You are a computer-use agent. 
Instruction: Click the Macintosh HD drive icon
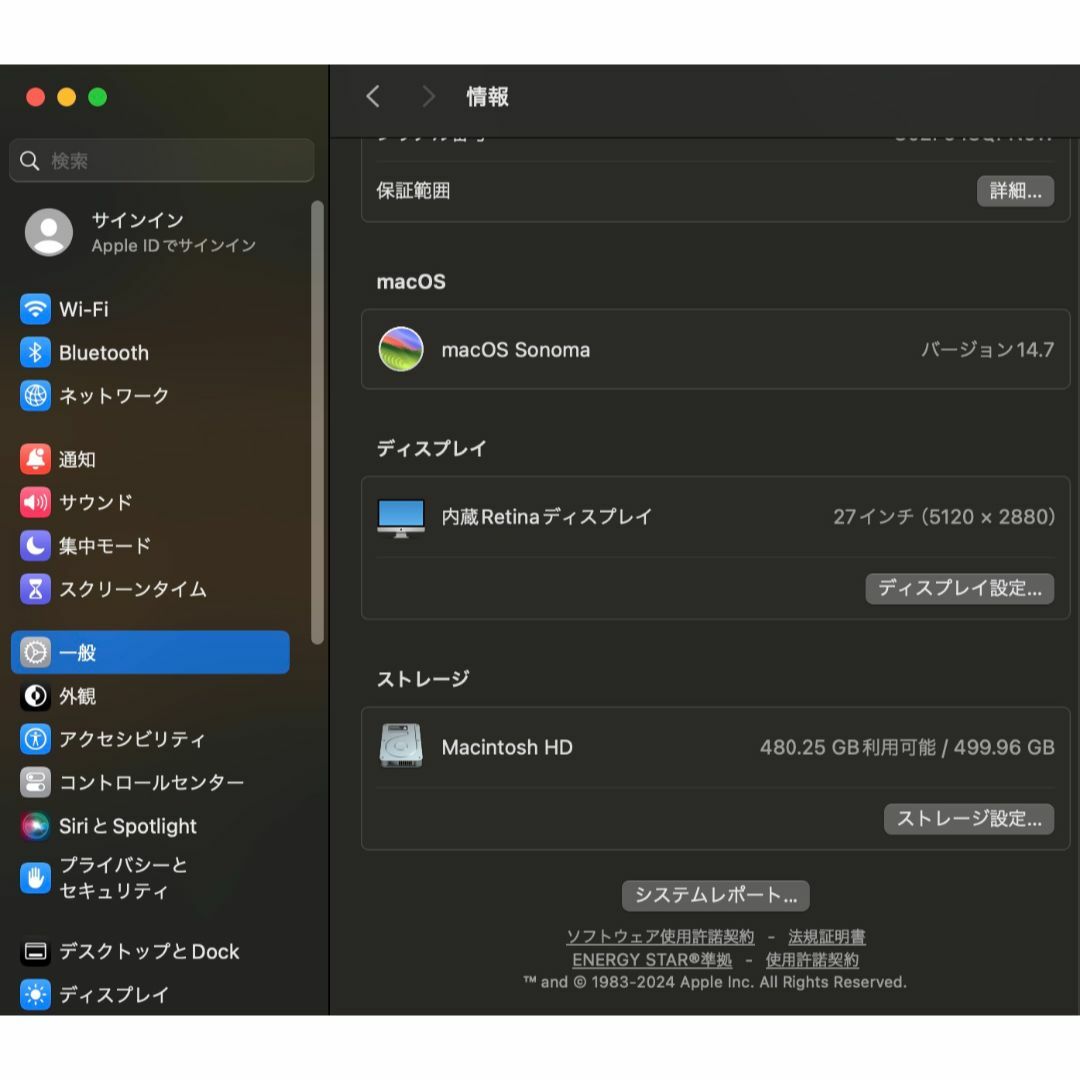click(x=401, y=746)
